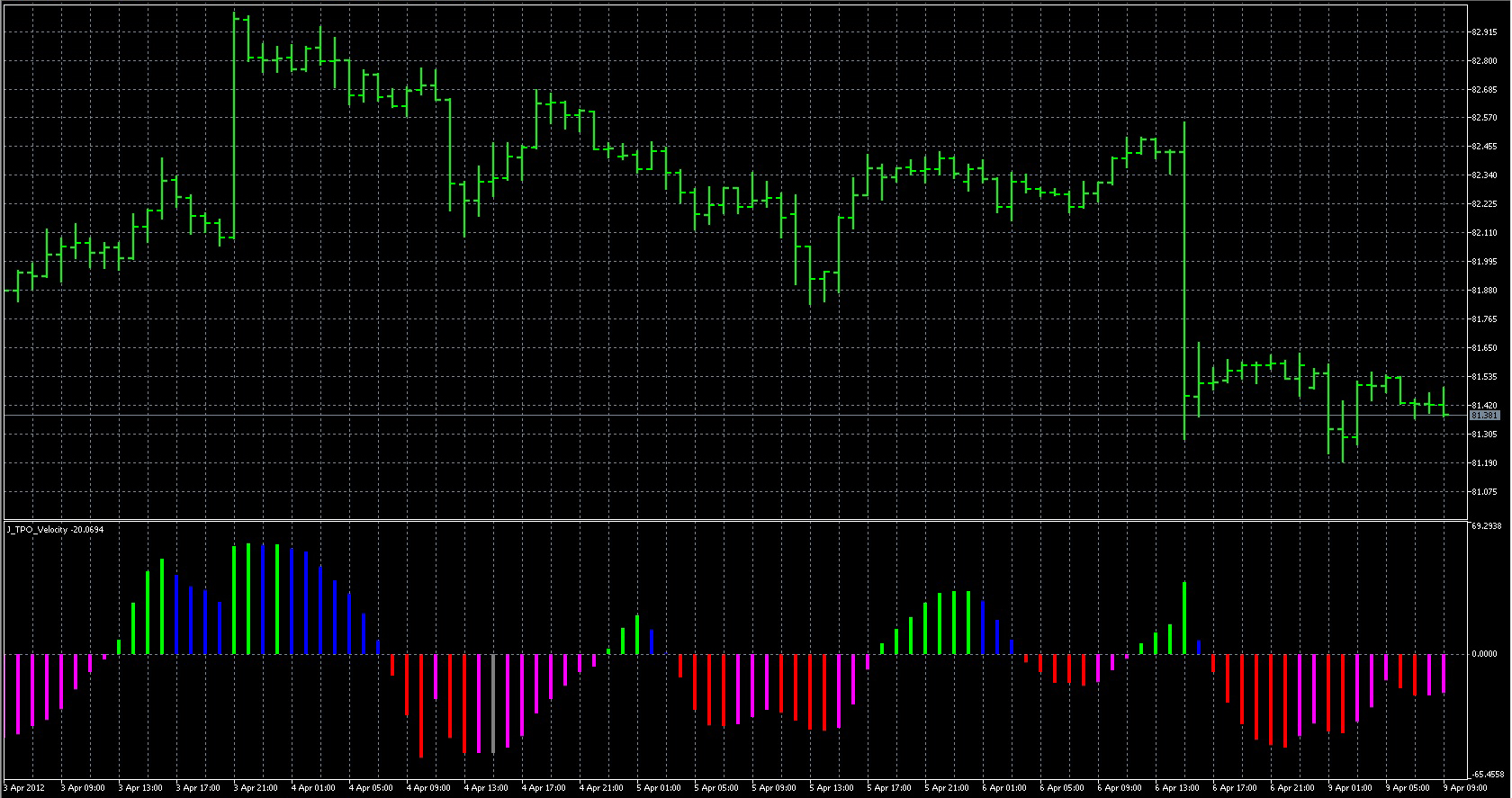Click the J_TPO_Velocity indicator label
Image resolution: width=1512 pixels, height=798 pixels.
click(55, 530)
